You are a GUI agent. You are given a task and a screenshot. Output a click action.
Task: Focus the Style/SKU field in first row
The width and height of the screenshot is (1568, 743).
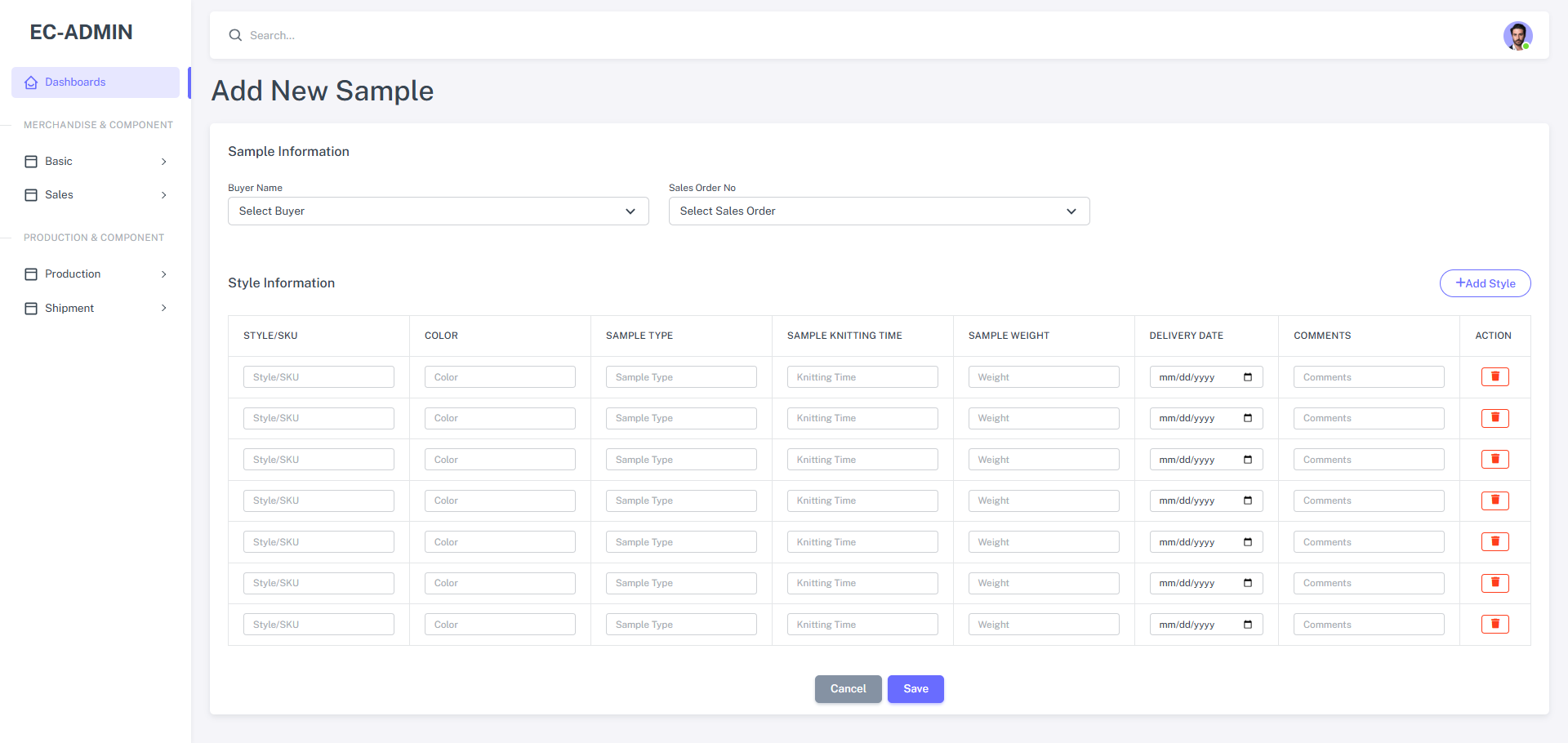click(x=318, y=377)
